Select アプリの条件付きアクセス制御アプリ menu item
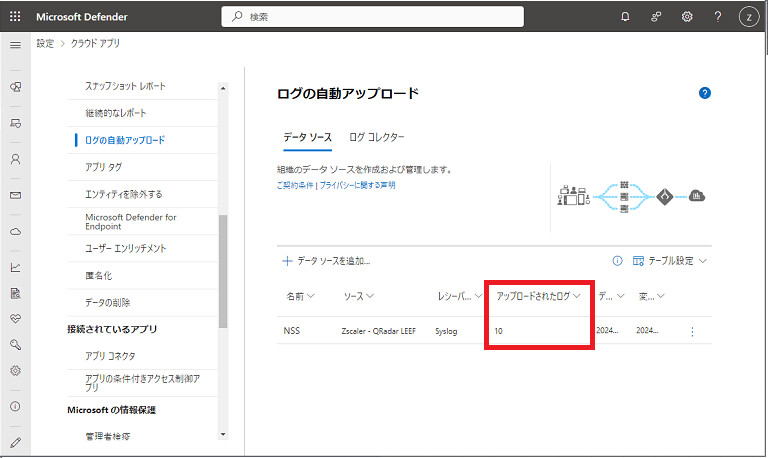The image size is (768, 458). click(x=142, y=383)
